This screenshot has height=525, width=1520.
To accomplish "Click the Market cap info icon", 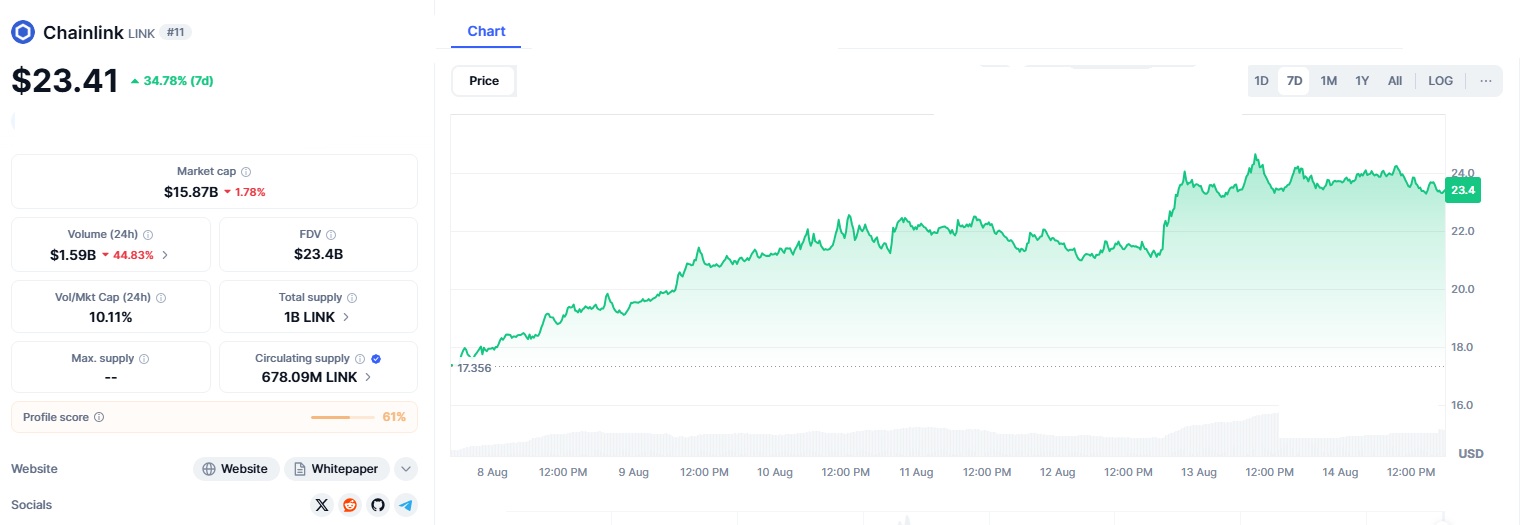I will coord(246,172).
